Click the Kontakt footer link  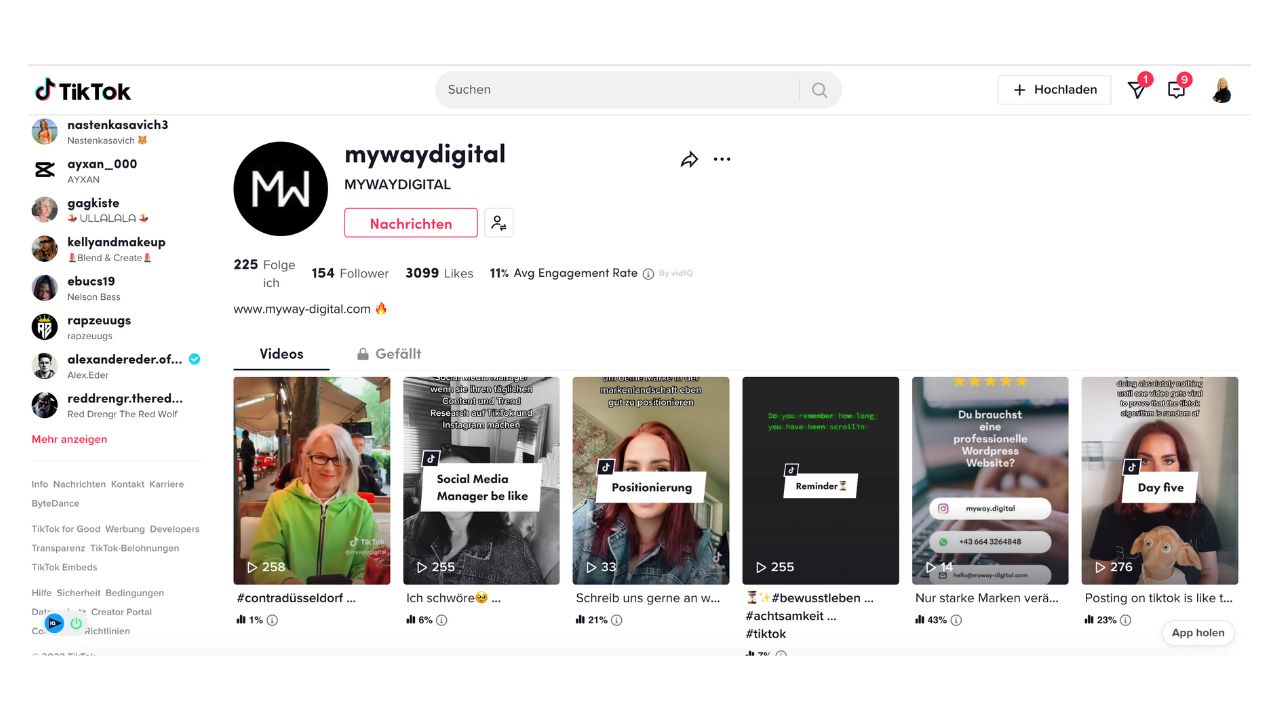(128, 484)
